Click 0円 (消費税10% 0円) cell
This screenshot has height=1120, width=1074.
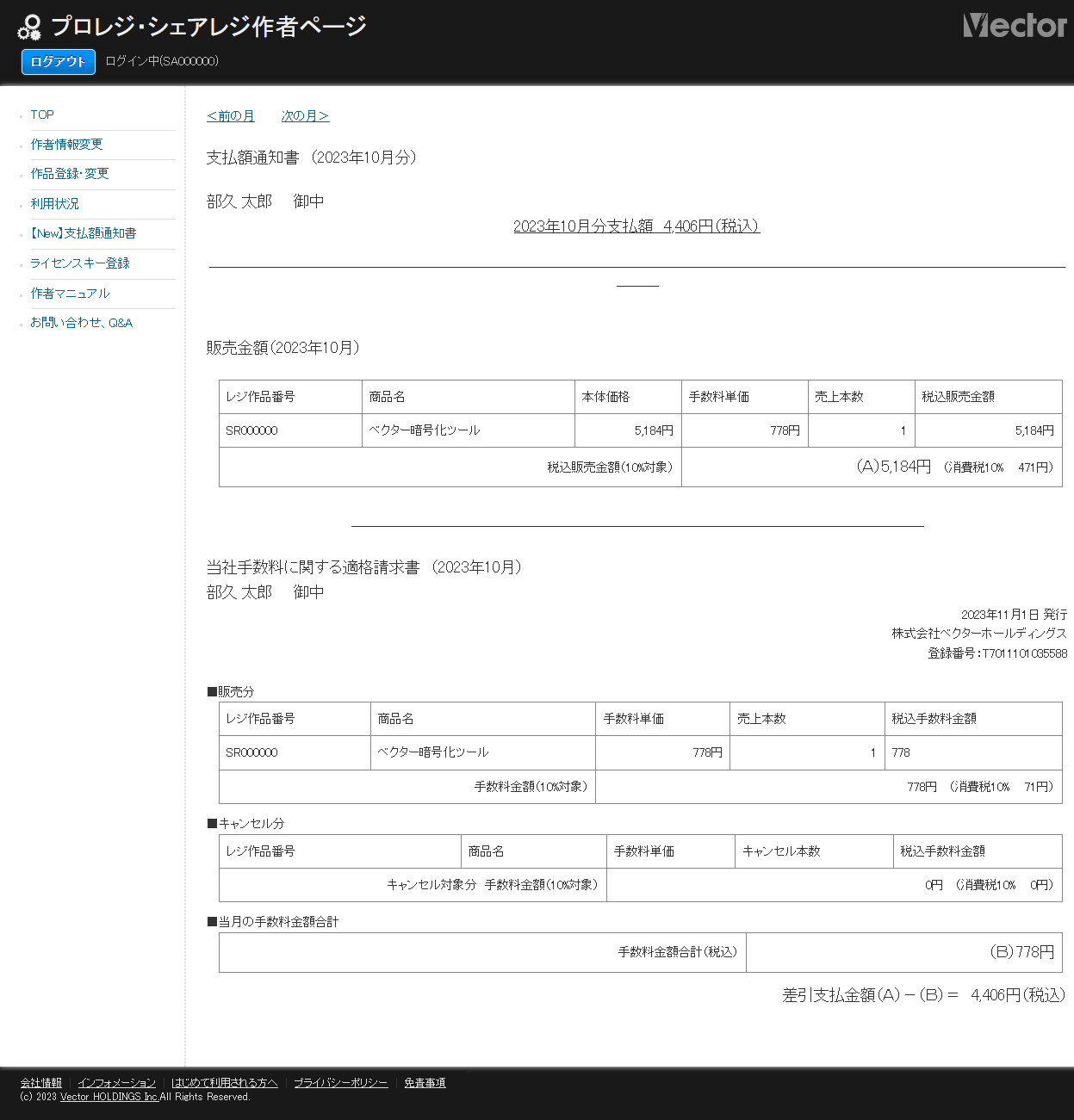pos(835,885)
